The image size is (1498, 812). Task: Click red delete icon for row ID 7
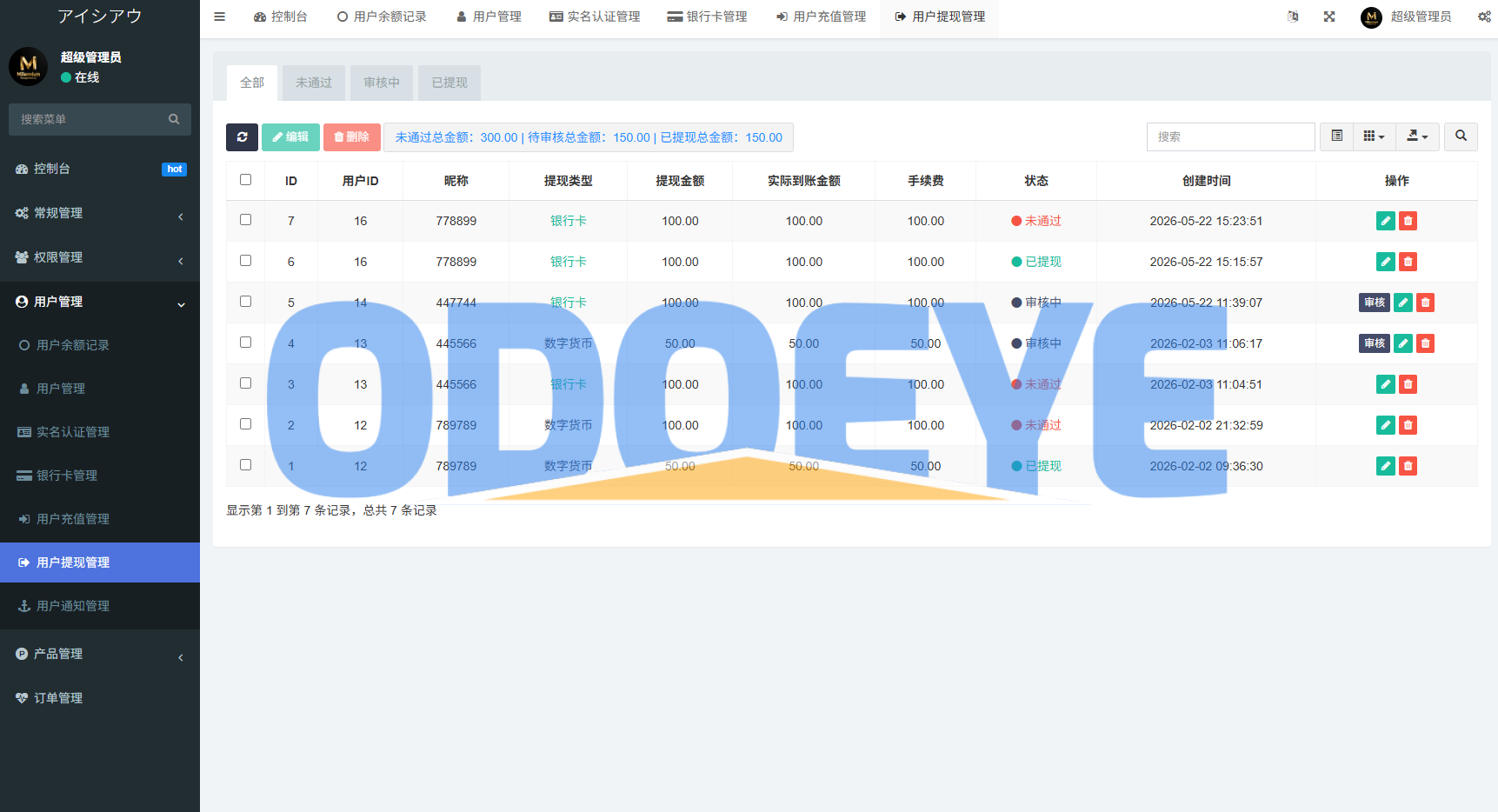click(1408, 221)
